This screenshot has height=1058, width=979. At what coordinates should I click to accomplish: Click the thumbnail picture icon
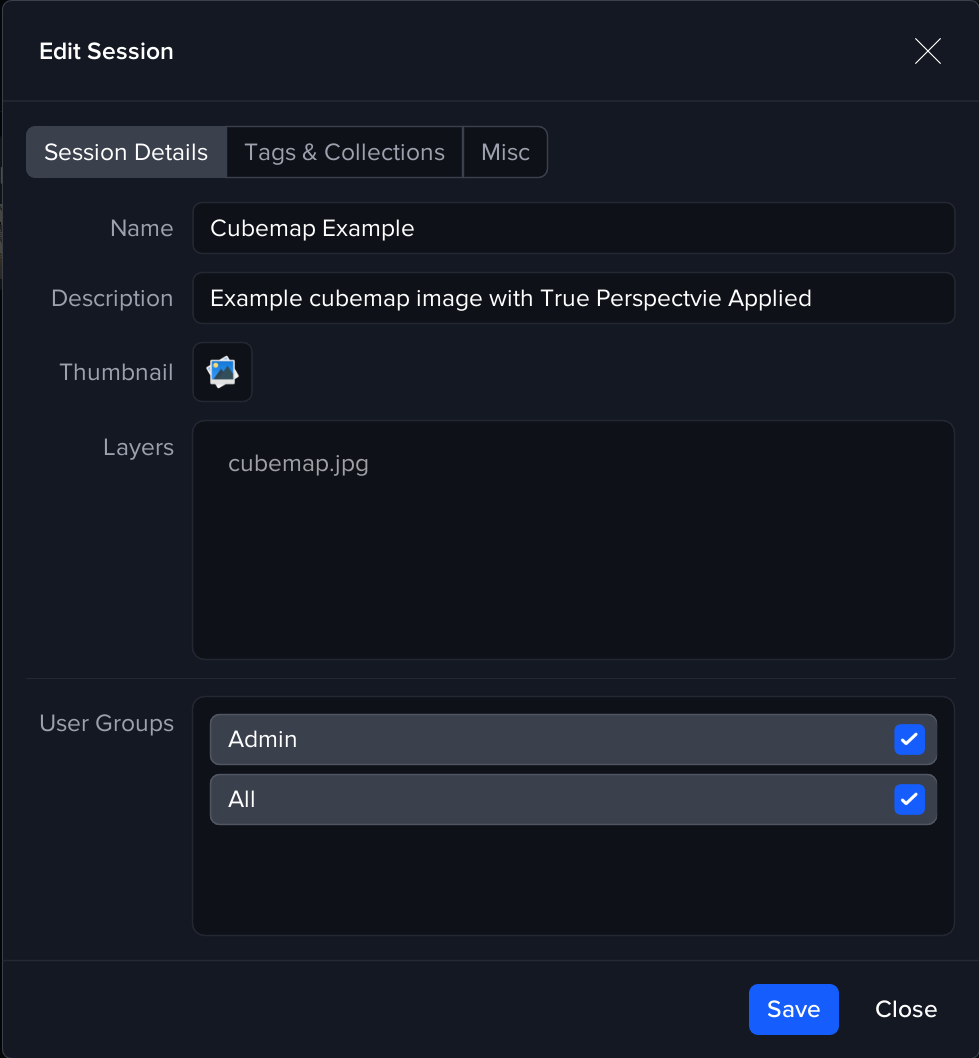point(222,372)
